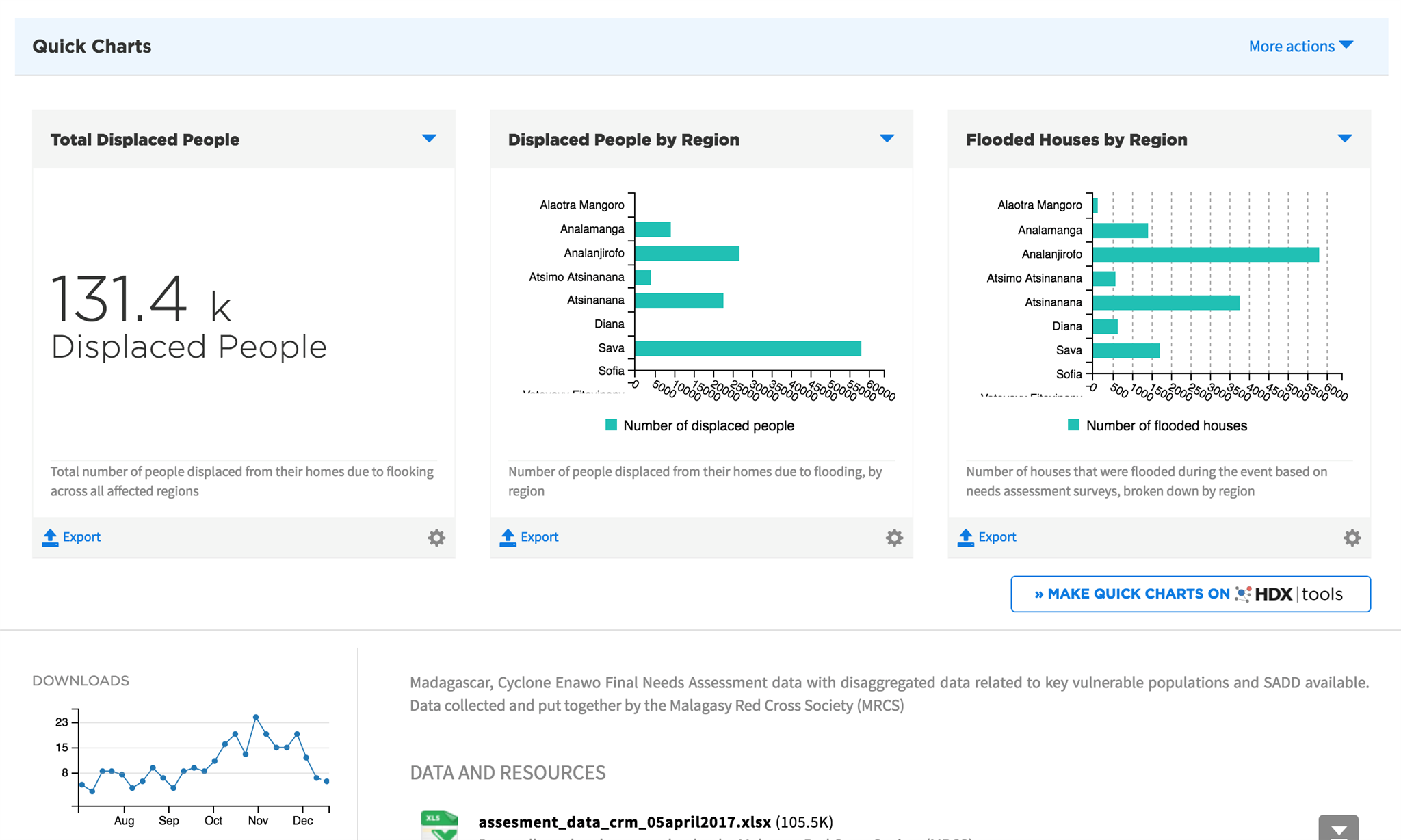Open resource download dropdown button

click(1338, 829)
